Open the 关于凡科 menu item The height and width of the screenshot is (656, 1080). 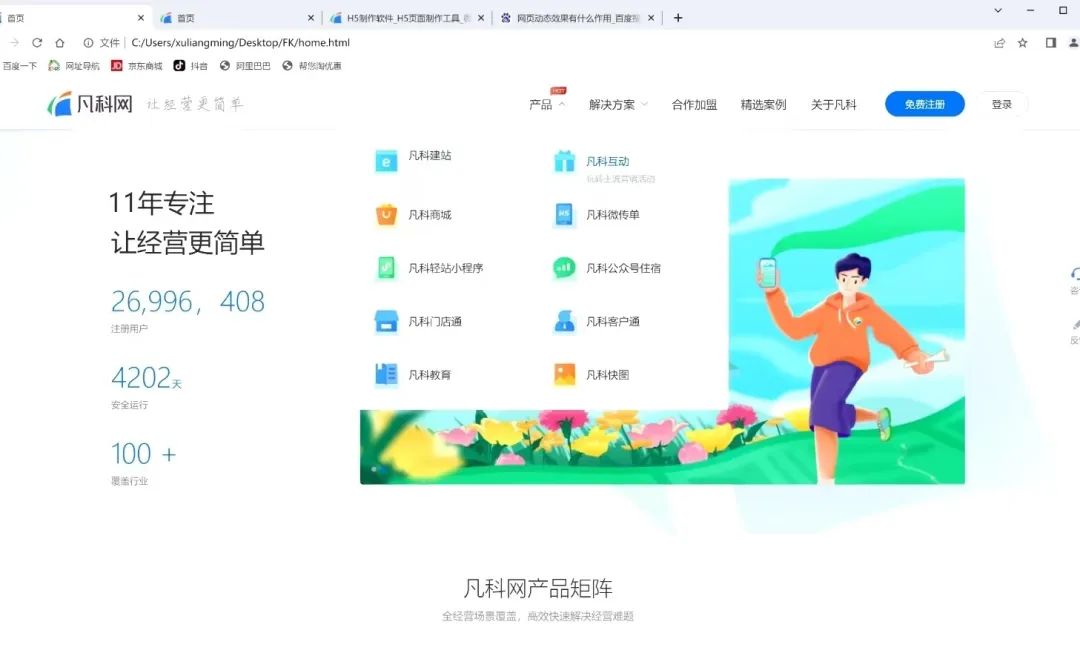click(x=833, y=105)
